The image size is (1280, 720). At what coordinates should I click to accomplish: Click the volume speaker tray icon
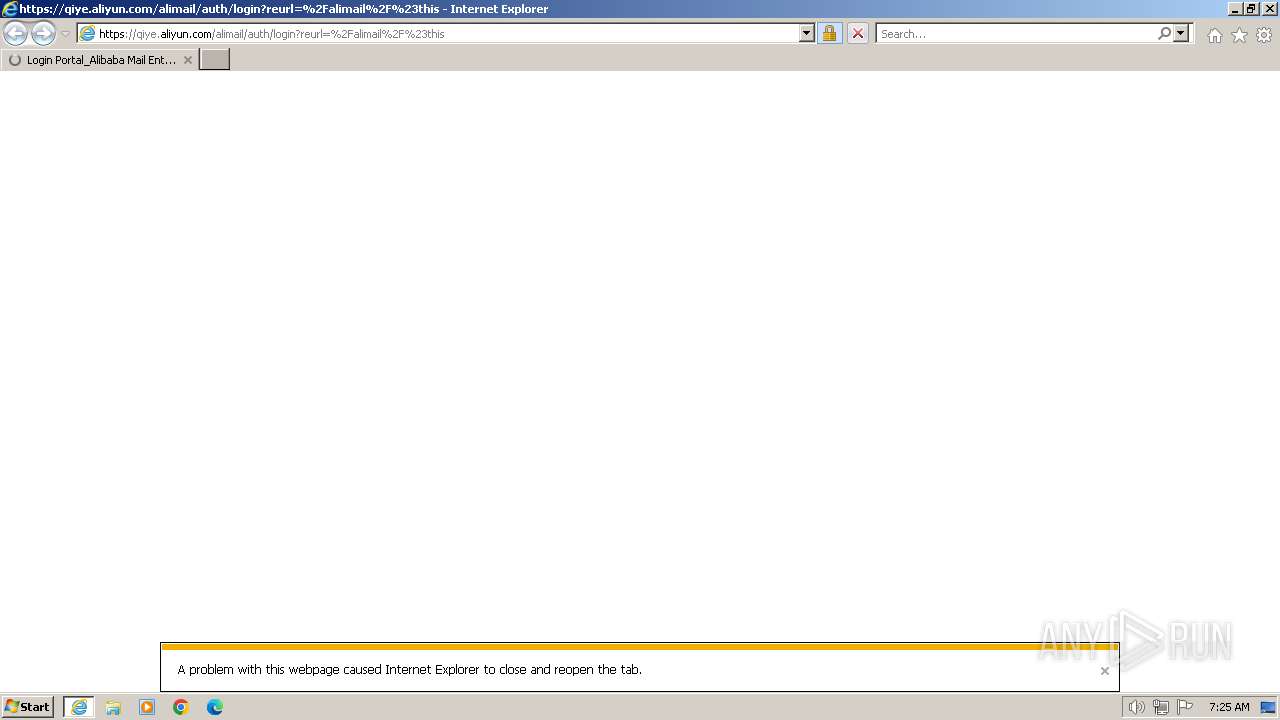pyautogui.click(x=1136, y=707)
